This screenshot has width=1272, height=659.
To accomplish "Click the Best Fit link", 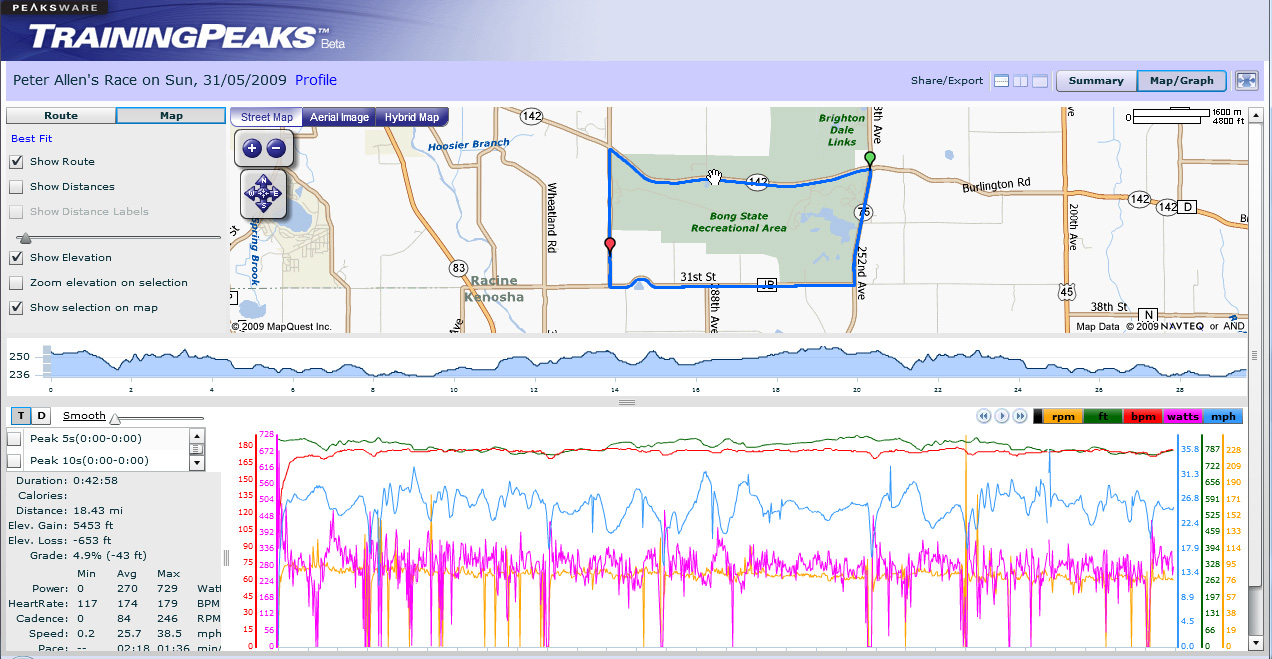I will (x=32, y=138).
